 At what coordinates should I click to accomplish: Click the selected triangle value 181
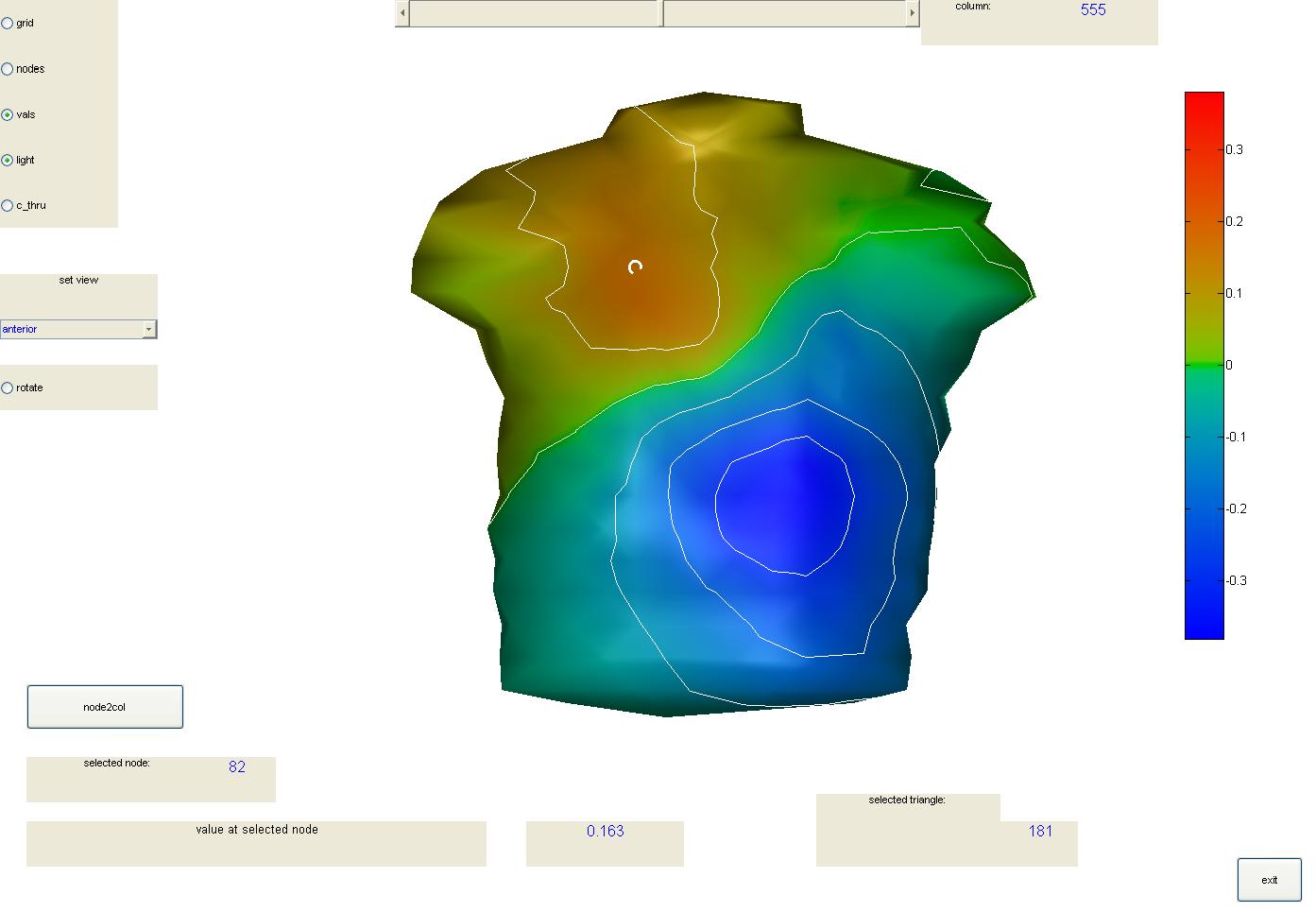tap(1039, 832)
